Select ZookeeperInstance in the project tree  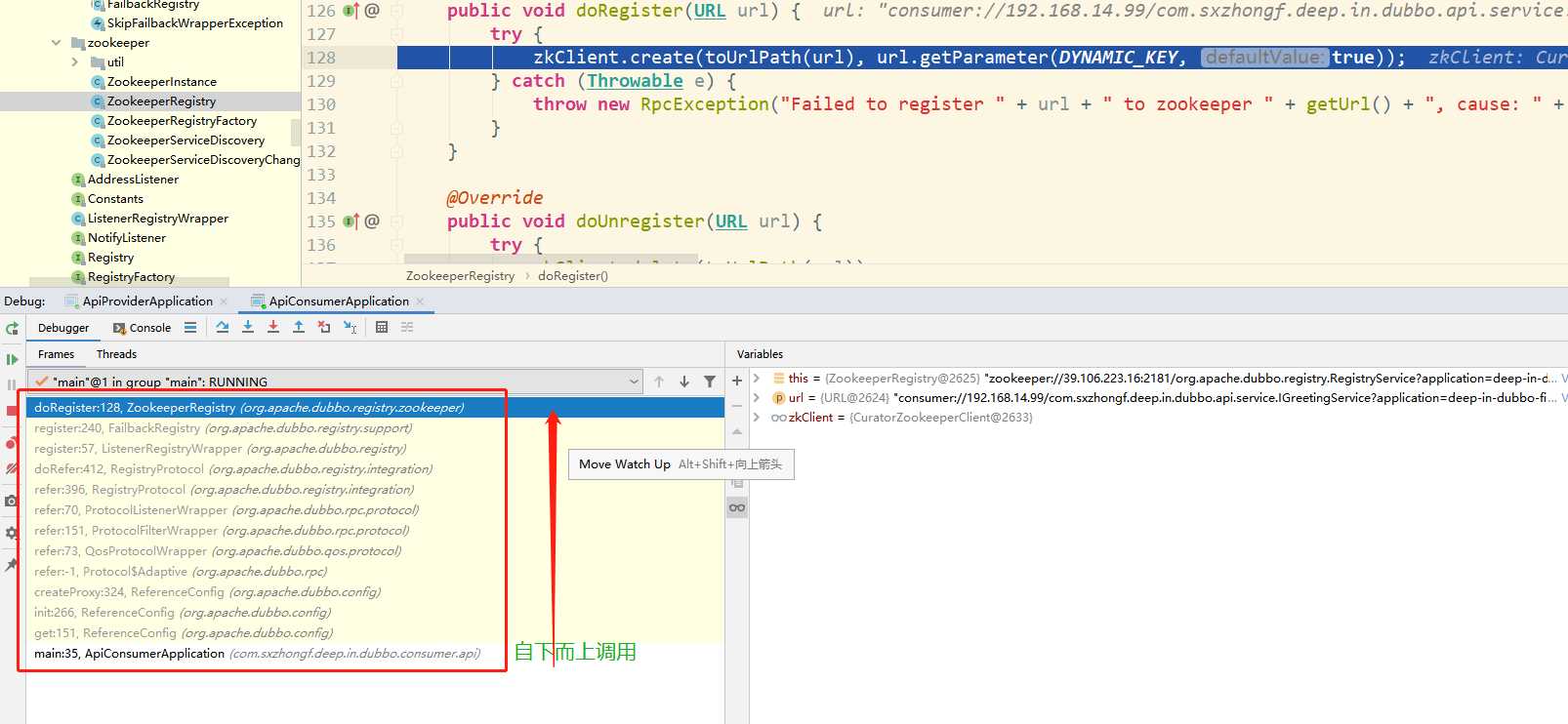[162, 82]
